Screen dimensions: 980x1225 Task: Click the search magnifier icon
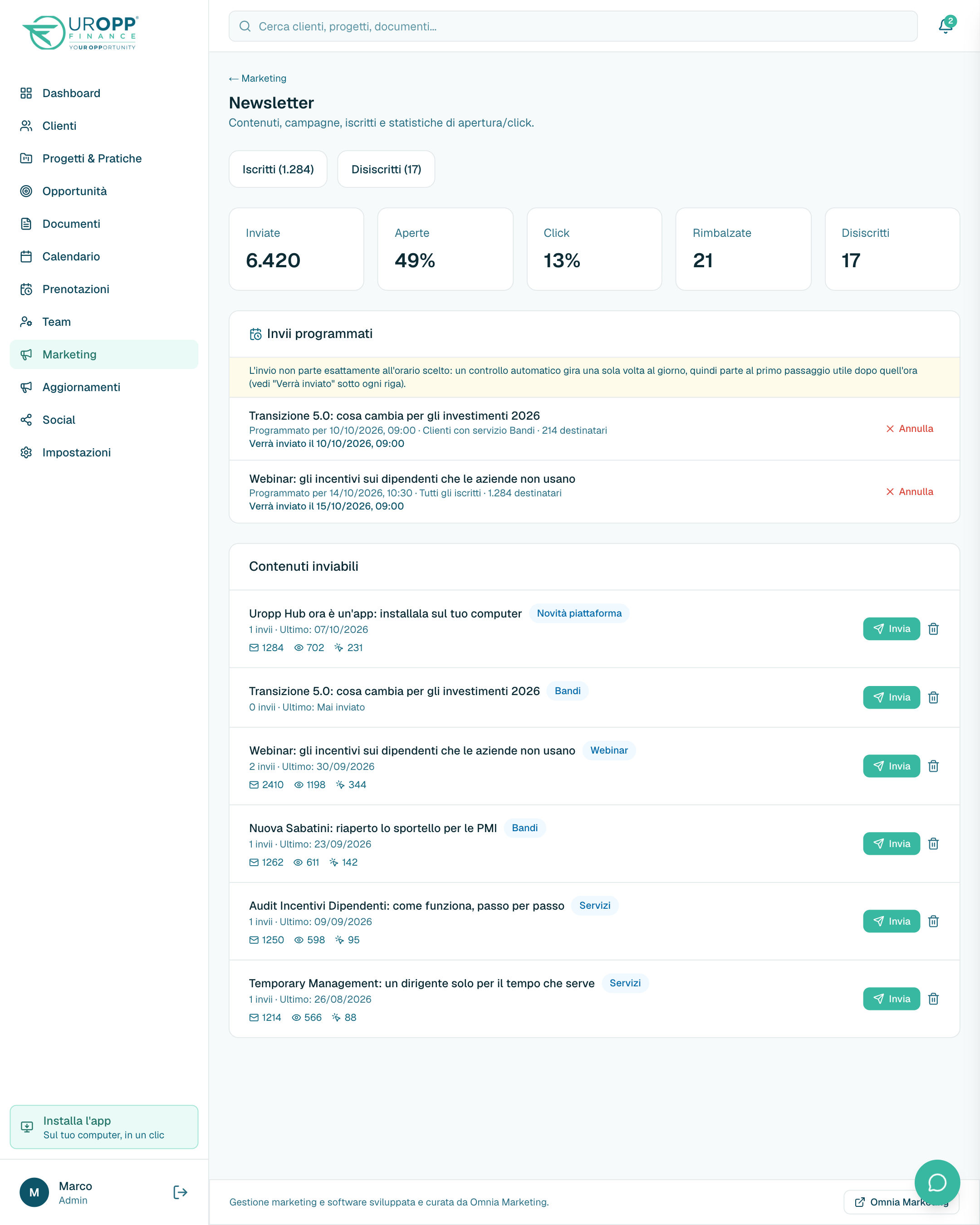(x=245, y=26)
